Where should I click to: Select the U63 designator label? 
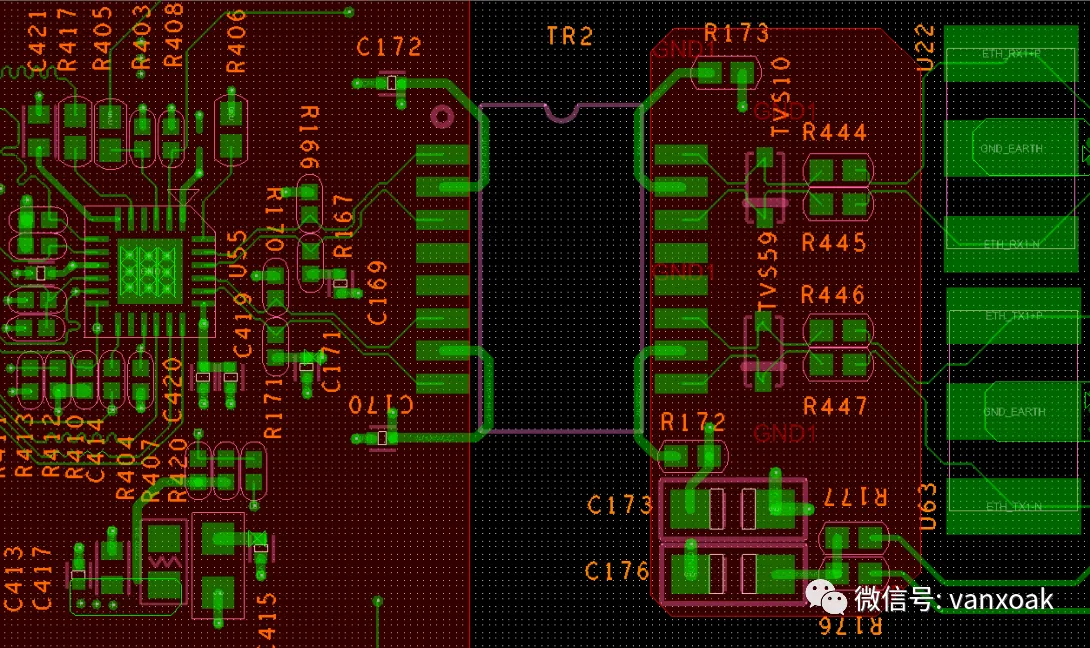(x=927, y=507)
